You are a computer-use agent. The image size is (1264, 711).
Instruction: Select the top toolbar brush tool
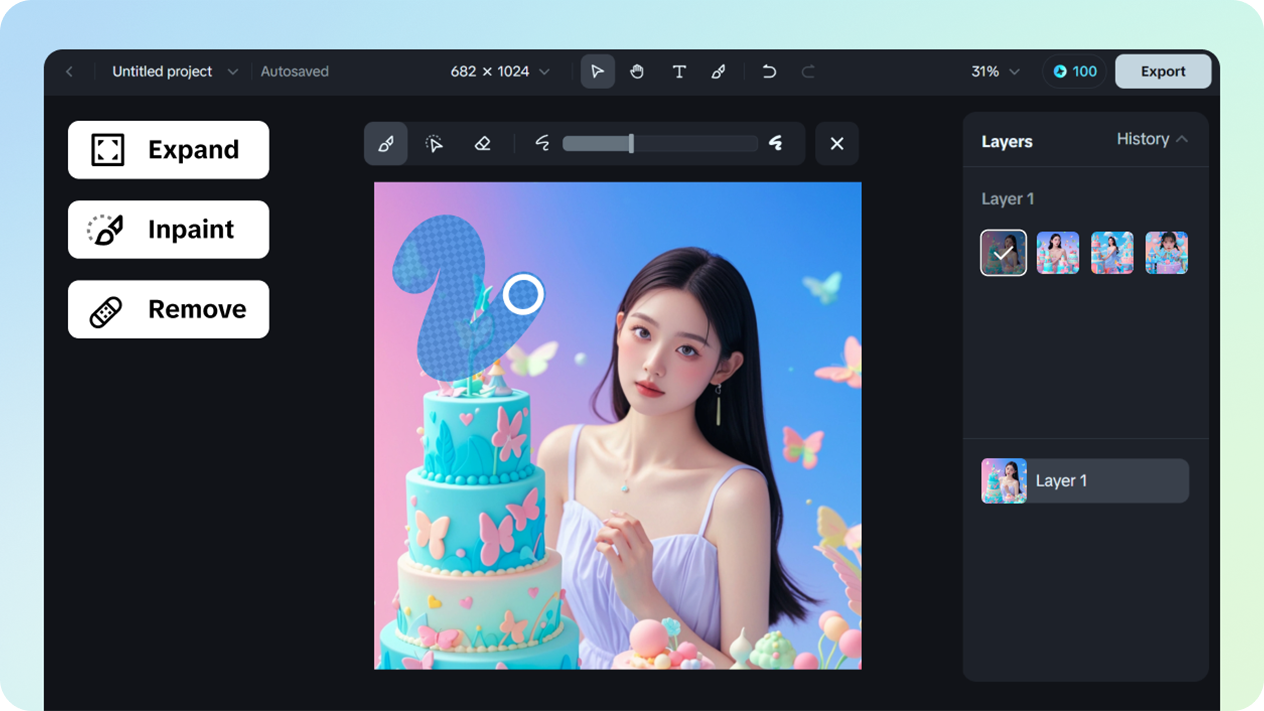pos(718,72)
